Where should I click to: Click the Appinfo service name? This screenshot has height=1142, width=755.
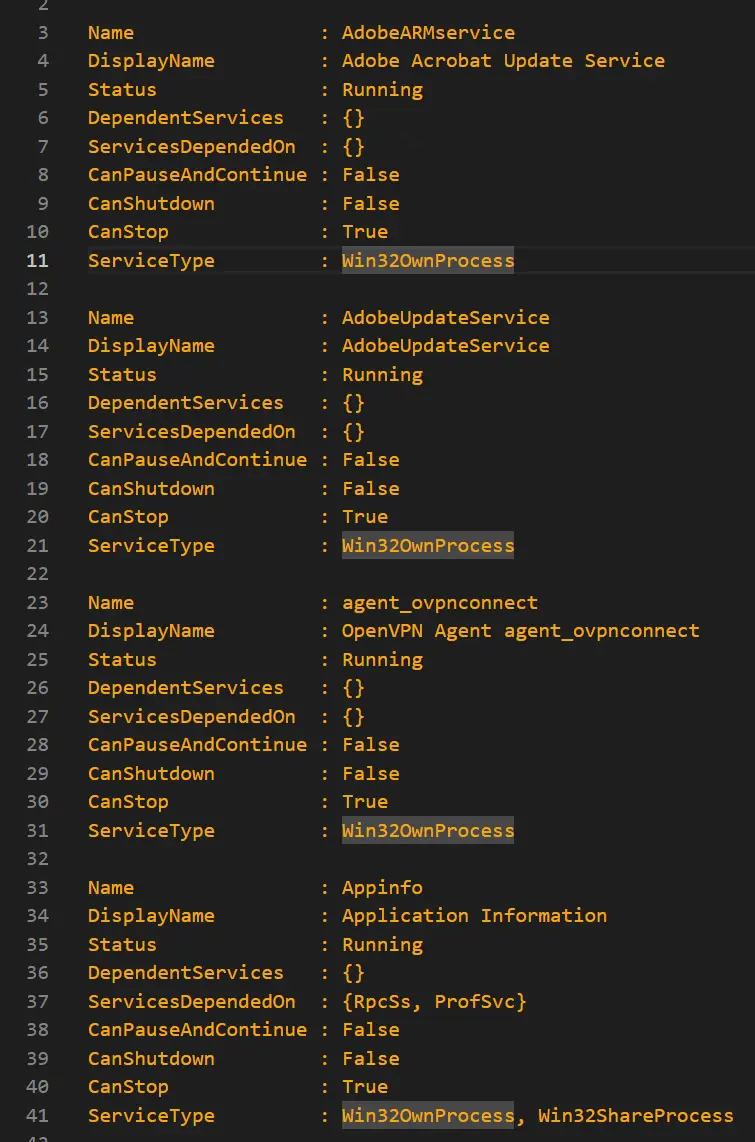[382, 888]
